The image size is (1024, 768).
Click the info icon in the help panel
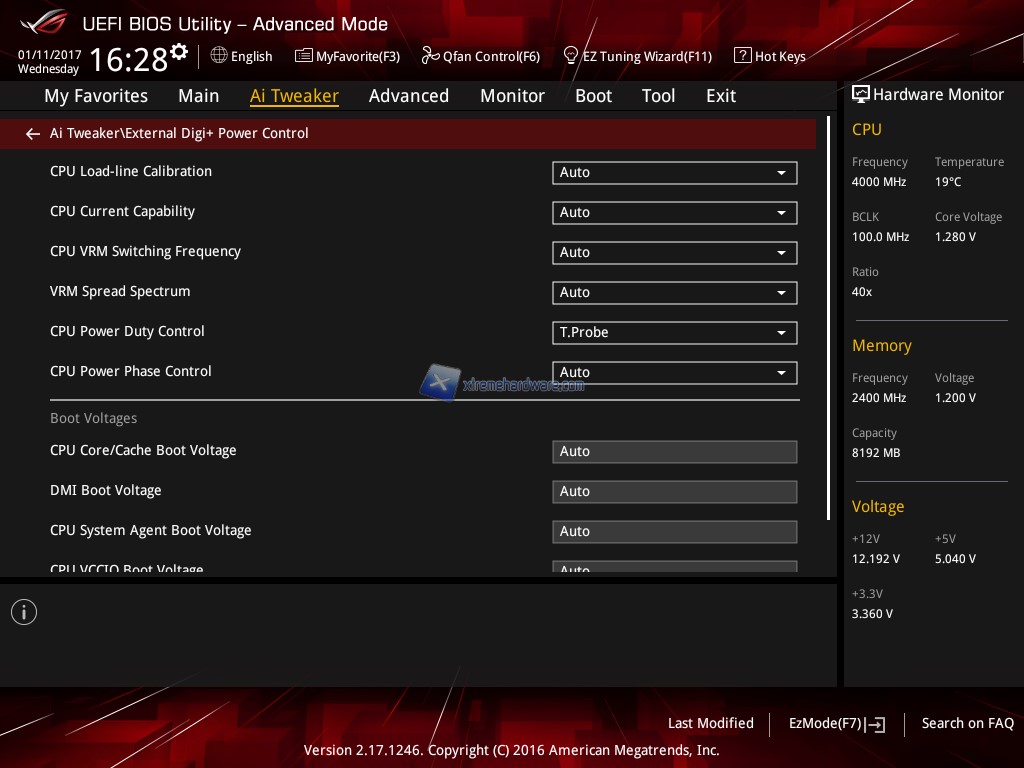pyautogui.click(x=24, y=612)
